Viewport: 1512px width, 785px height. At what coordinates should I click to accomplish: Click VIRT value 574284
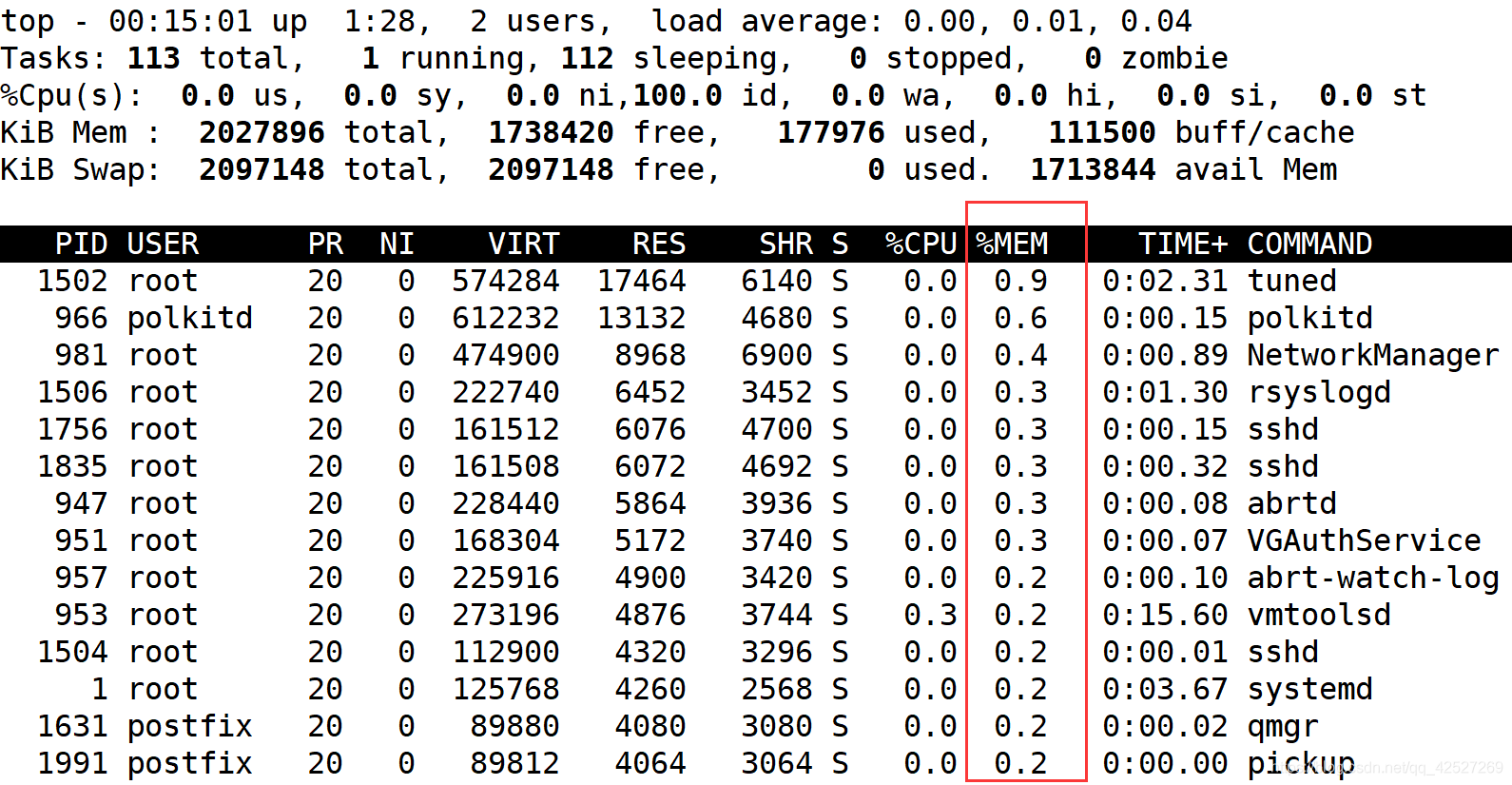(x=506, y=282)
